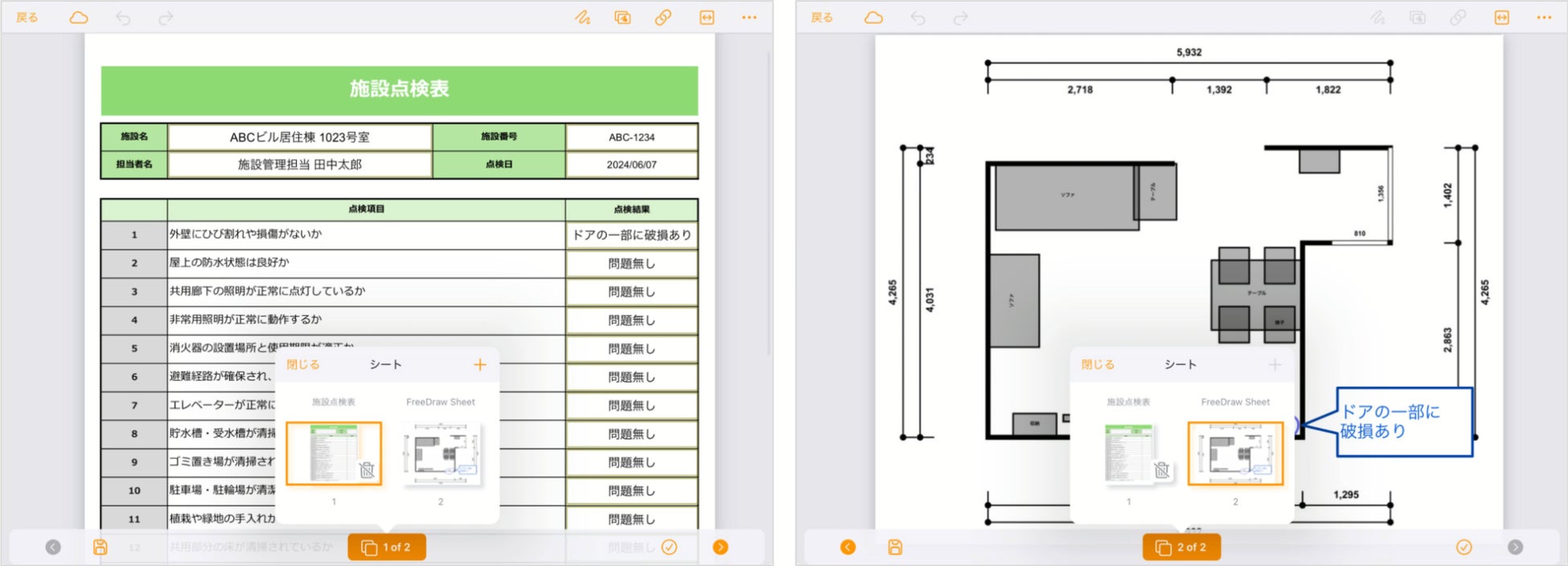The width and height of the screenshot is (1568, 566).
Task: Click redo arrow in left screen toolbar
Action: click(x=166, y=18)
